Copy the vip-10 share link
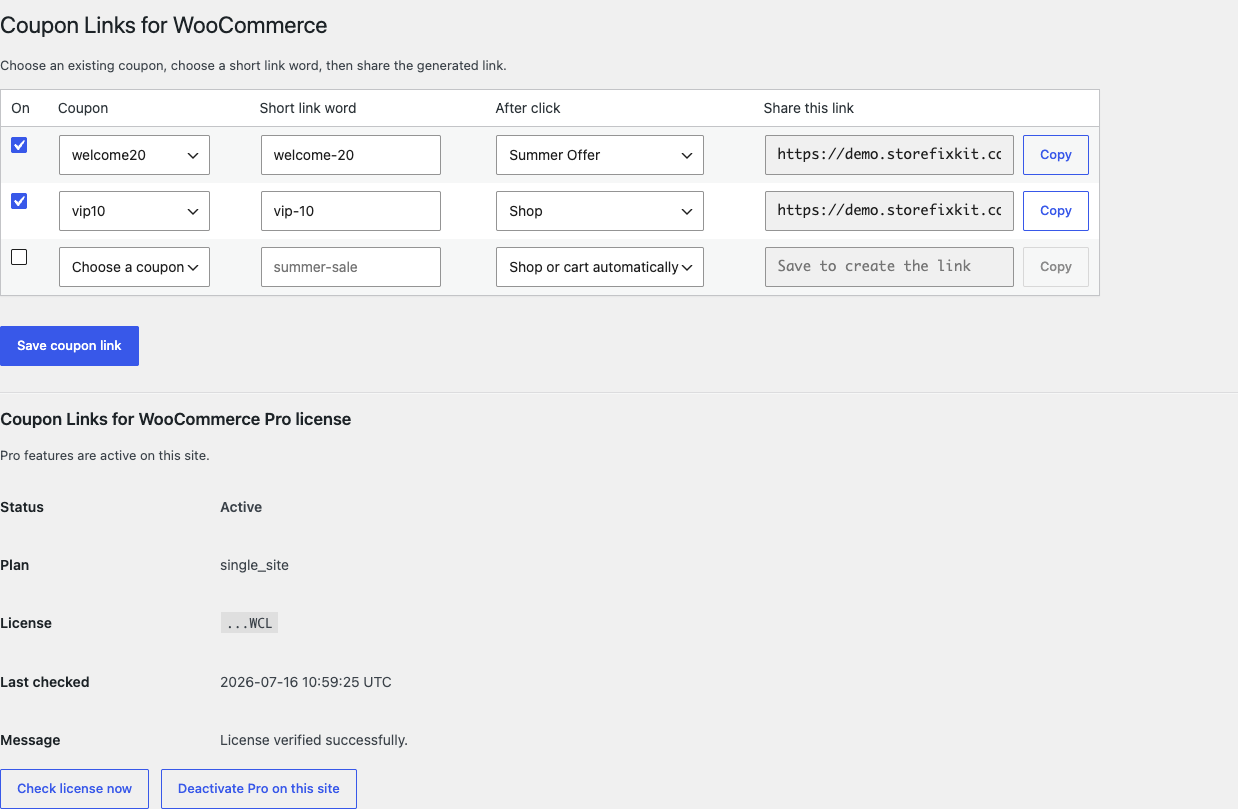1238x809 pixels. point(1056,211)
